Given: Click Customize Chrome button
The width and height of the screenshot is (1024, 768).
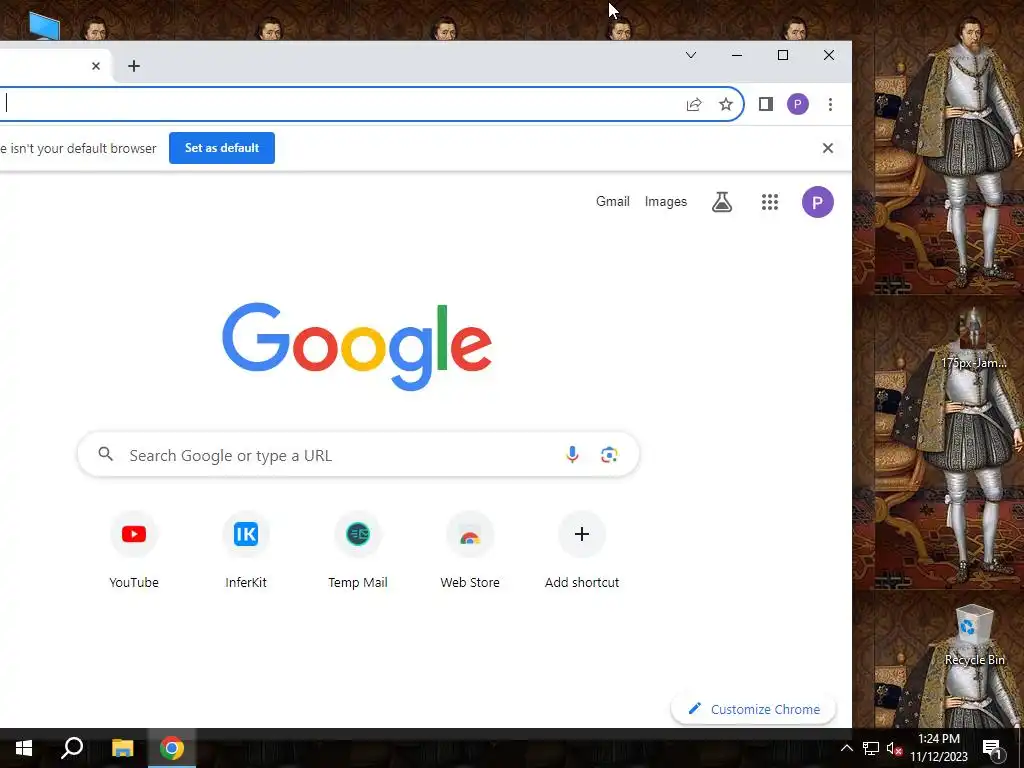Looking at the screenshot, I should [754, 709].
